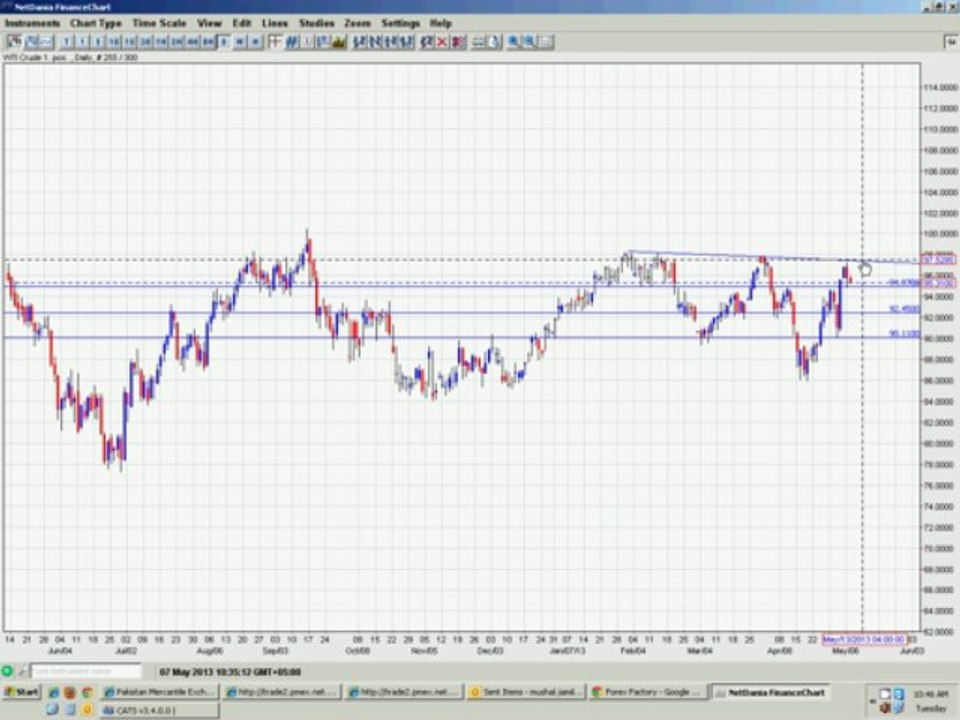Switch to NetDania FinanceChart taskbar button
The width and height of the screenshot is (960, 720).
pos(770,692)
